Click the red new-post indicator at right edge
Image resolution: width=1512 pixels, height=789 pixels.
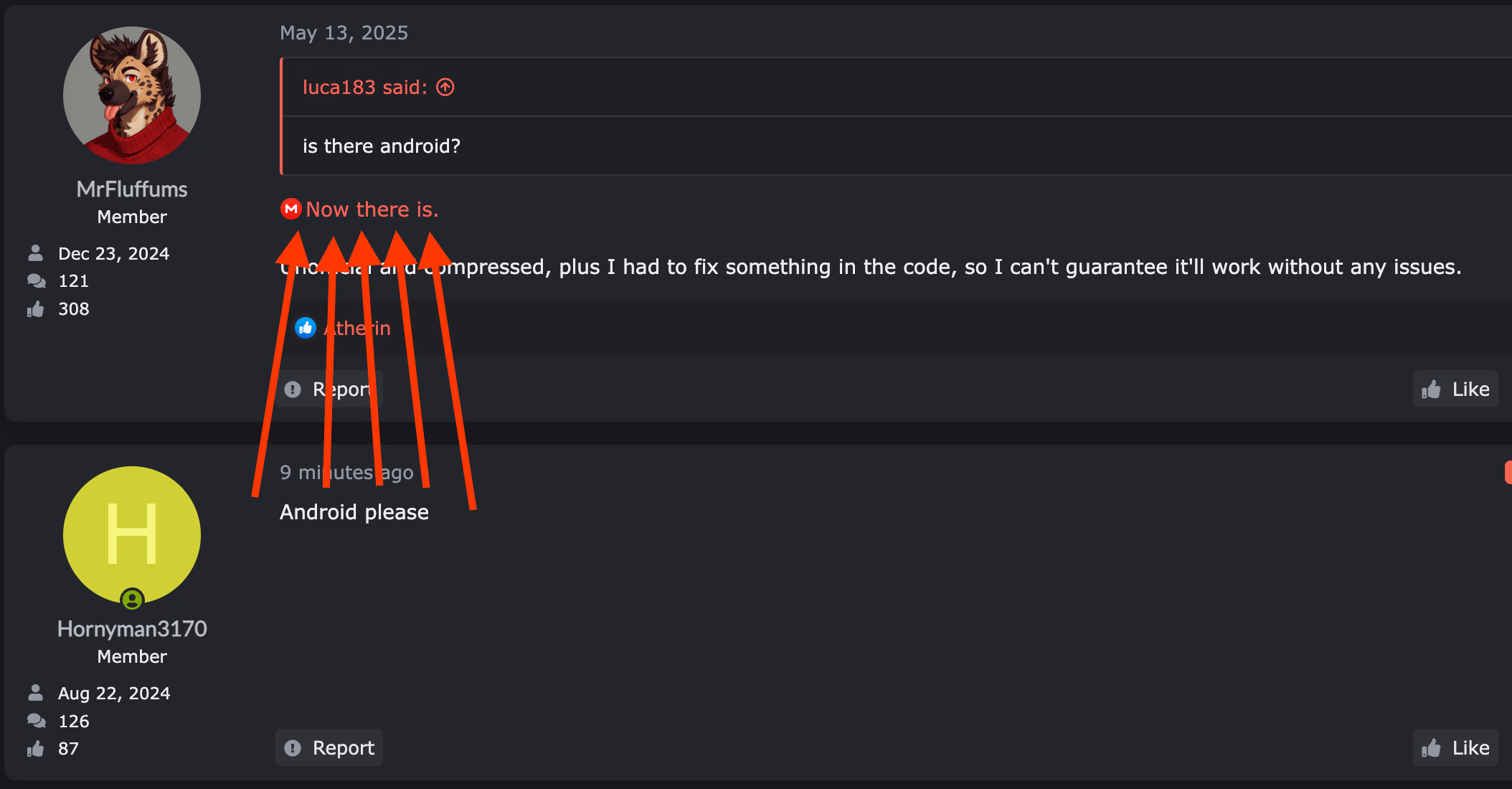point(1508,472)
